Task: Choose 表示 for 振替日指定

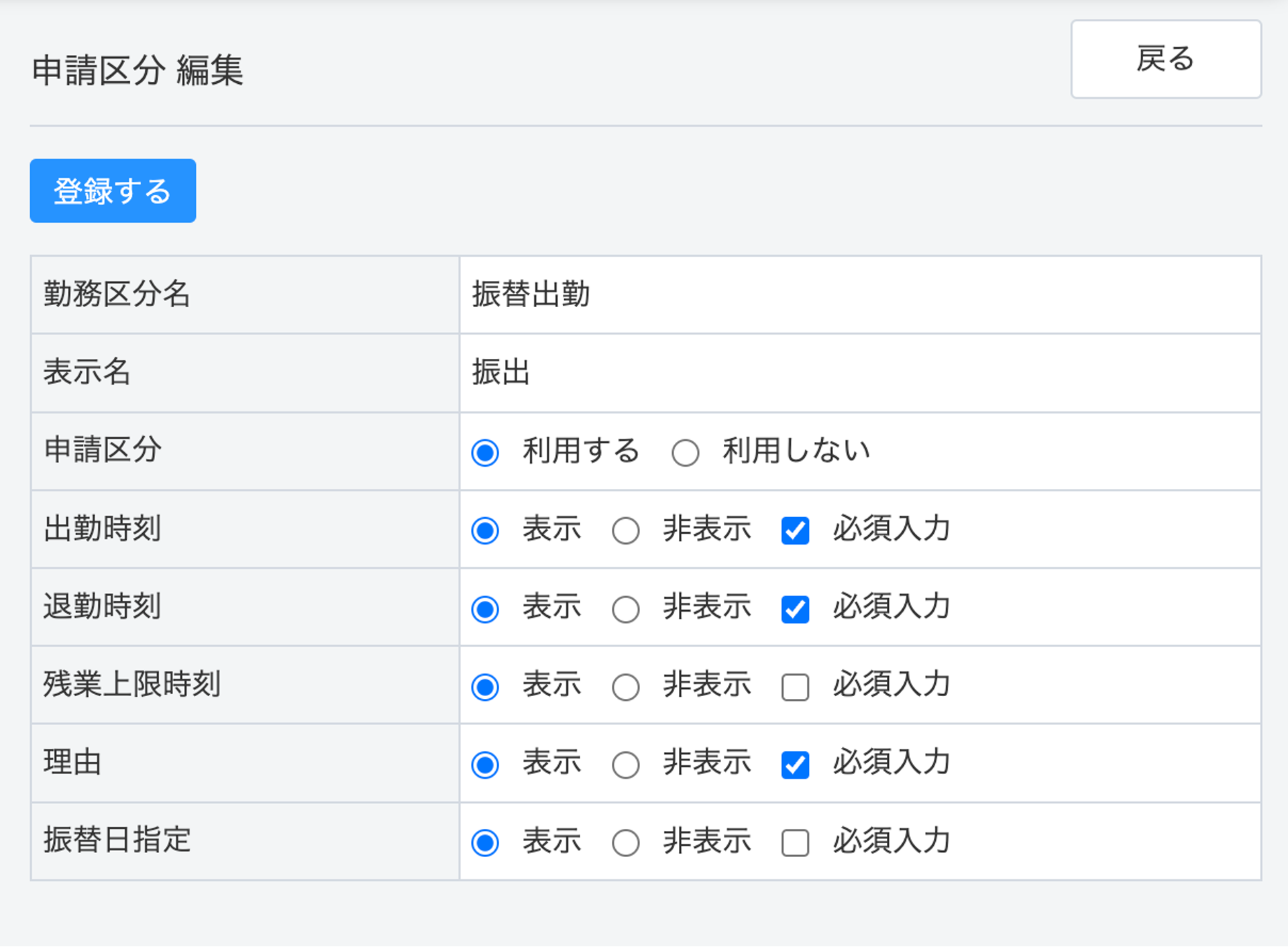Action: pos(485,842)
